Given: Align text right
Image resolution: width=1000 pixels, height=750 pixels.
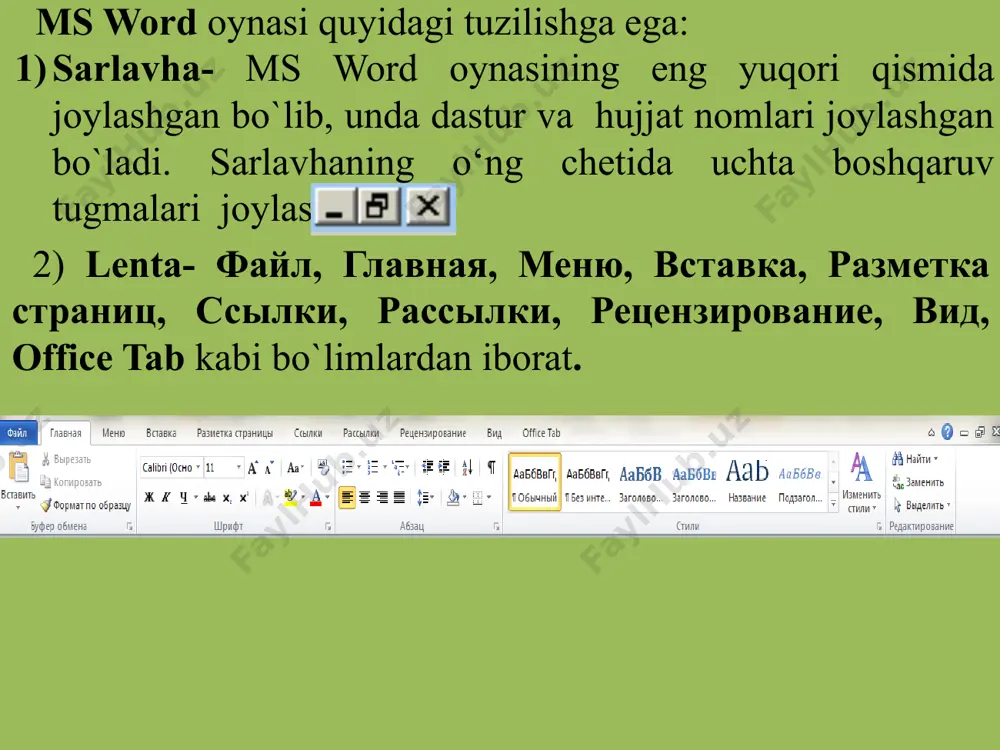Looking at the screenshot, I should pyautogui.click(x=382, y=497).
